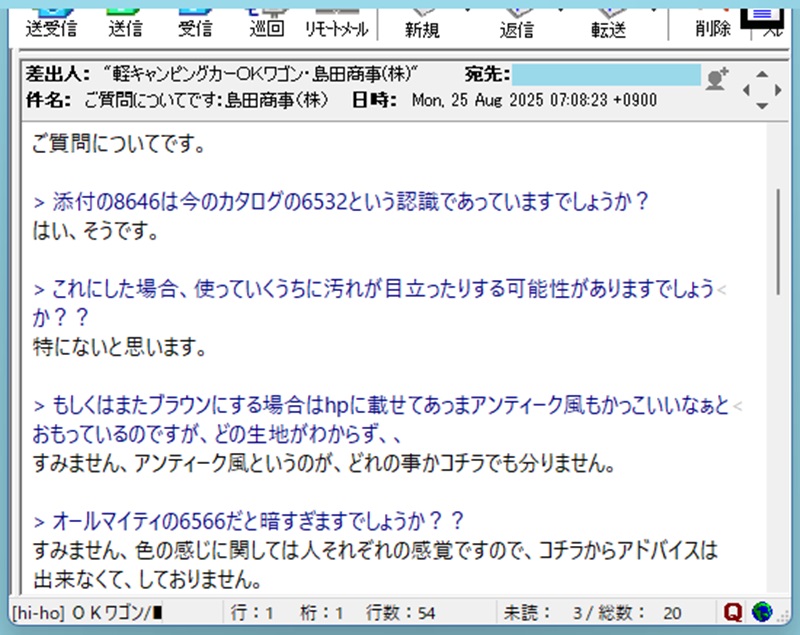Click the 送信 send toolbar button
This screenshot has height=635, width=800.
[125, 23]
